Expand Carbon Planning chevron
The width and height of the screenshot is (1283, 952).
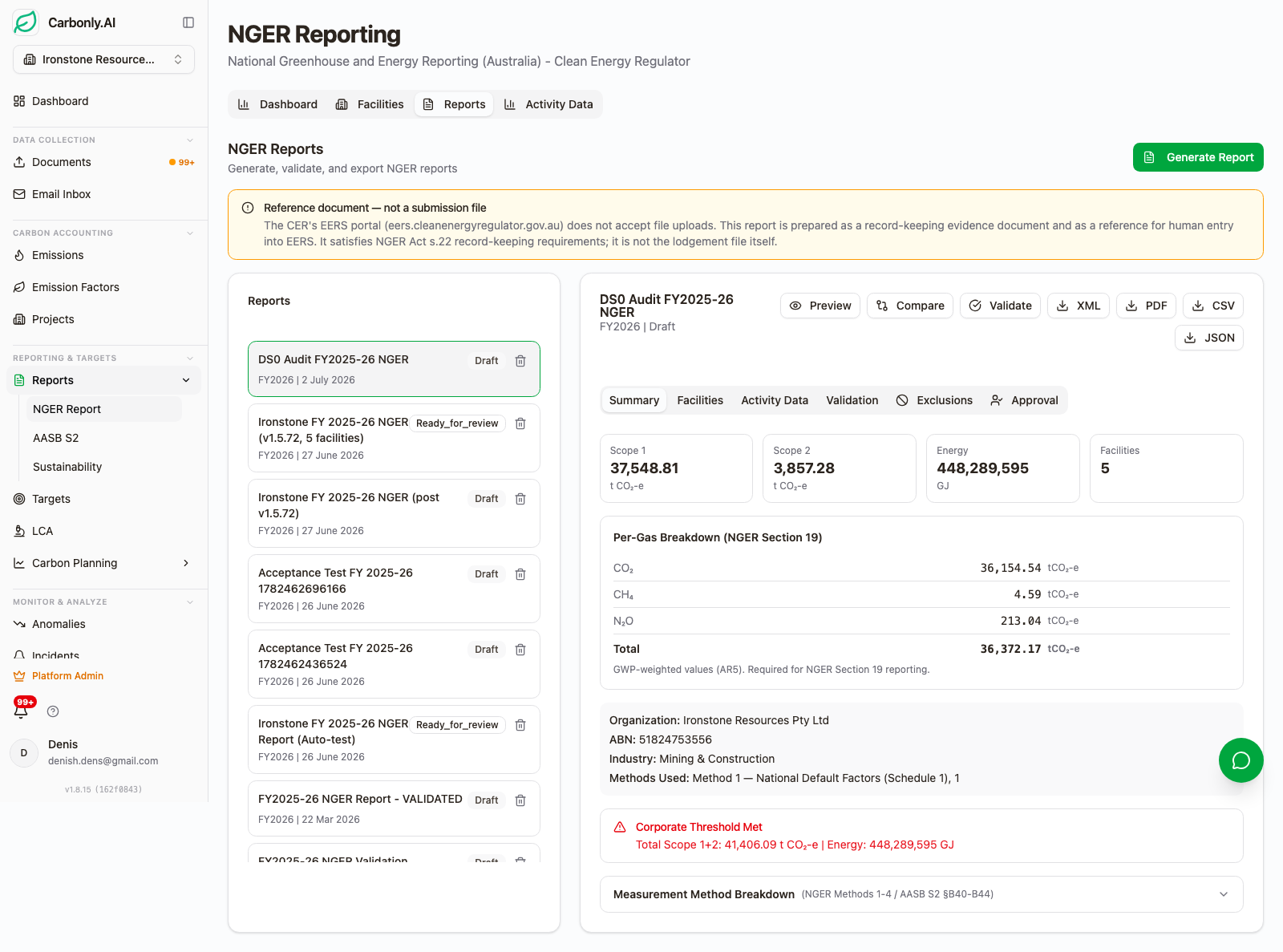coord(186,563)
